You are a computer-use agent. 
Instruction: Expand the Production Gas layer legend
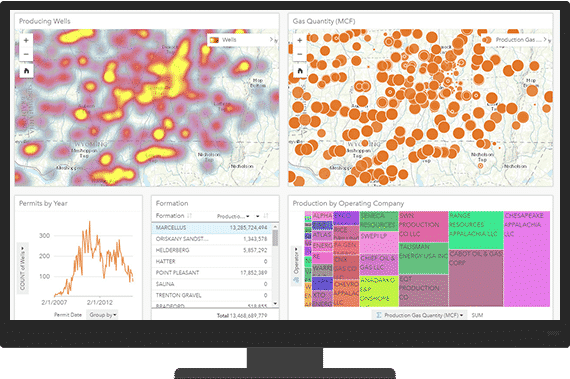(545, 39)
